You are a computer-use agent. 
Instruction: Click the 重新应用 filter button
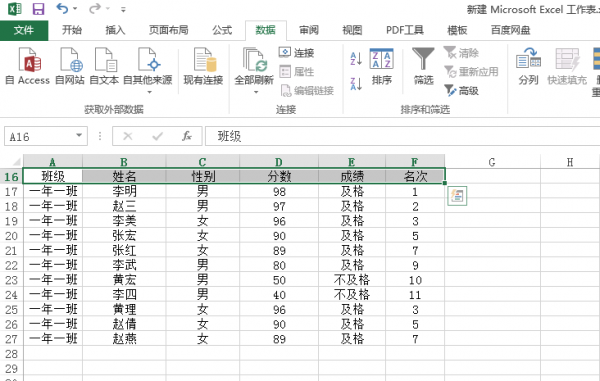click(x=471, y=72)
